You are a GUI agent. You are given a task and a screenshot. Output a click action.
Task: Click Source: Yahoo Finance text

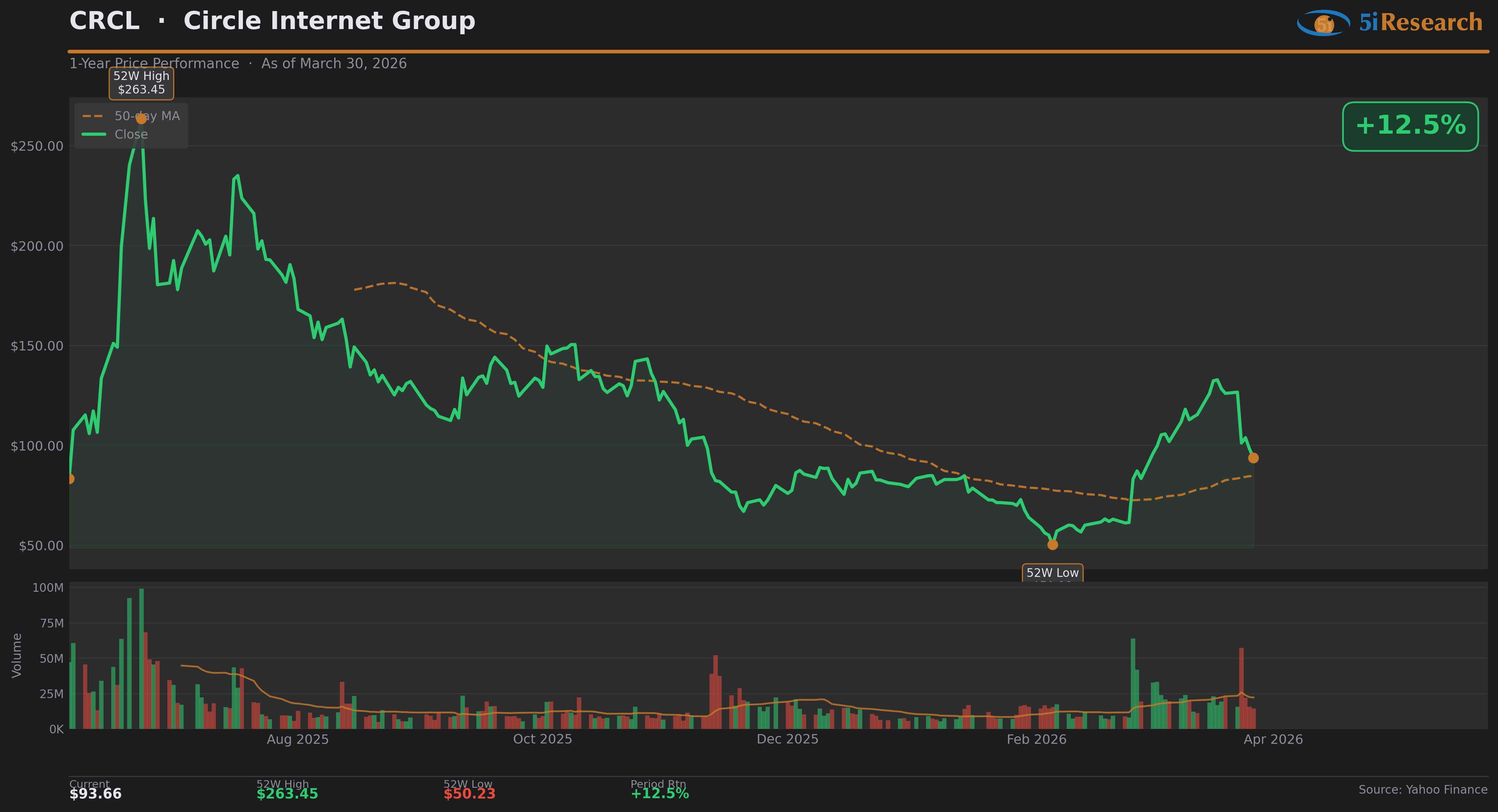point(1422,789)
